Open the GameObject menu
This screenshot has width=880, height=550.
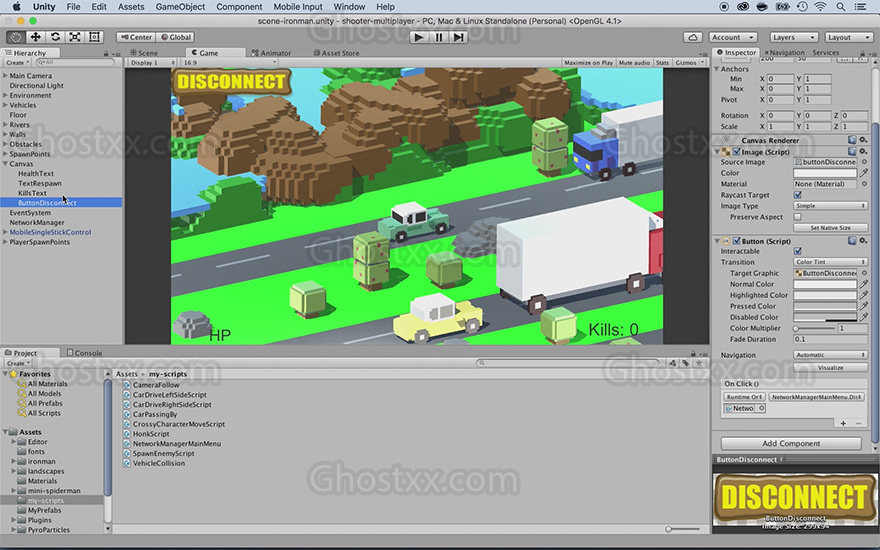point(180,7)
